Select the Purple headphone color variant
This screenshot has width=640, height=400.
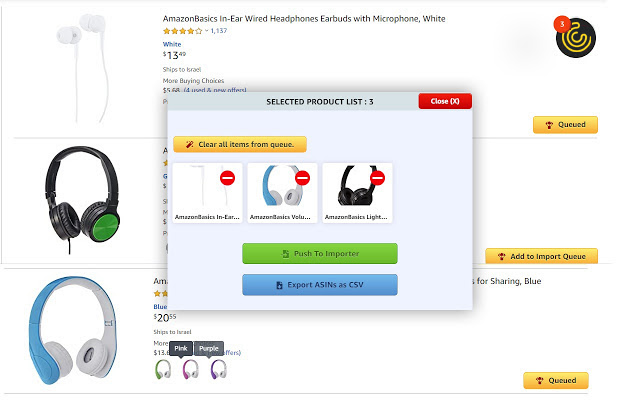217,369
